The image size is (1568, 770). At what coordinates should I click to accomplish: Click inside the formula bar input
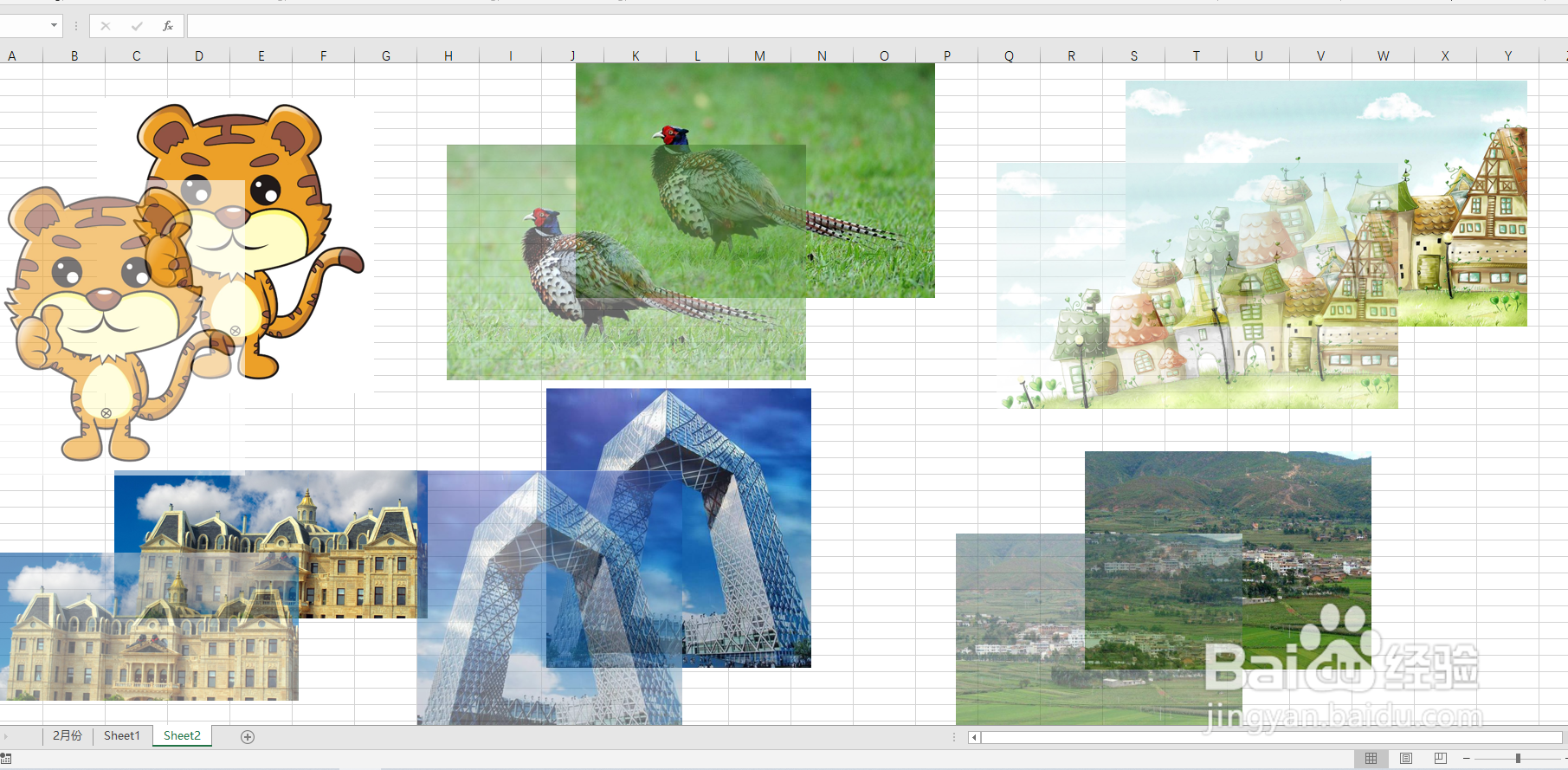(877, 26)
